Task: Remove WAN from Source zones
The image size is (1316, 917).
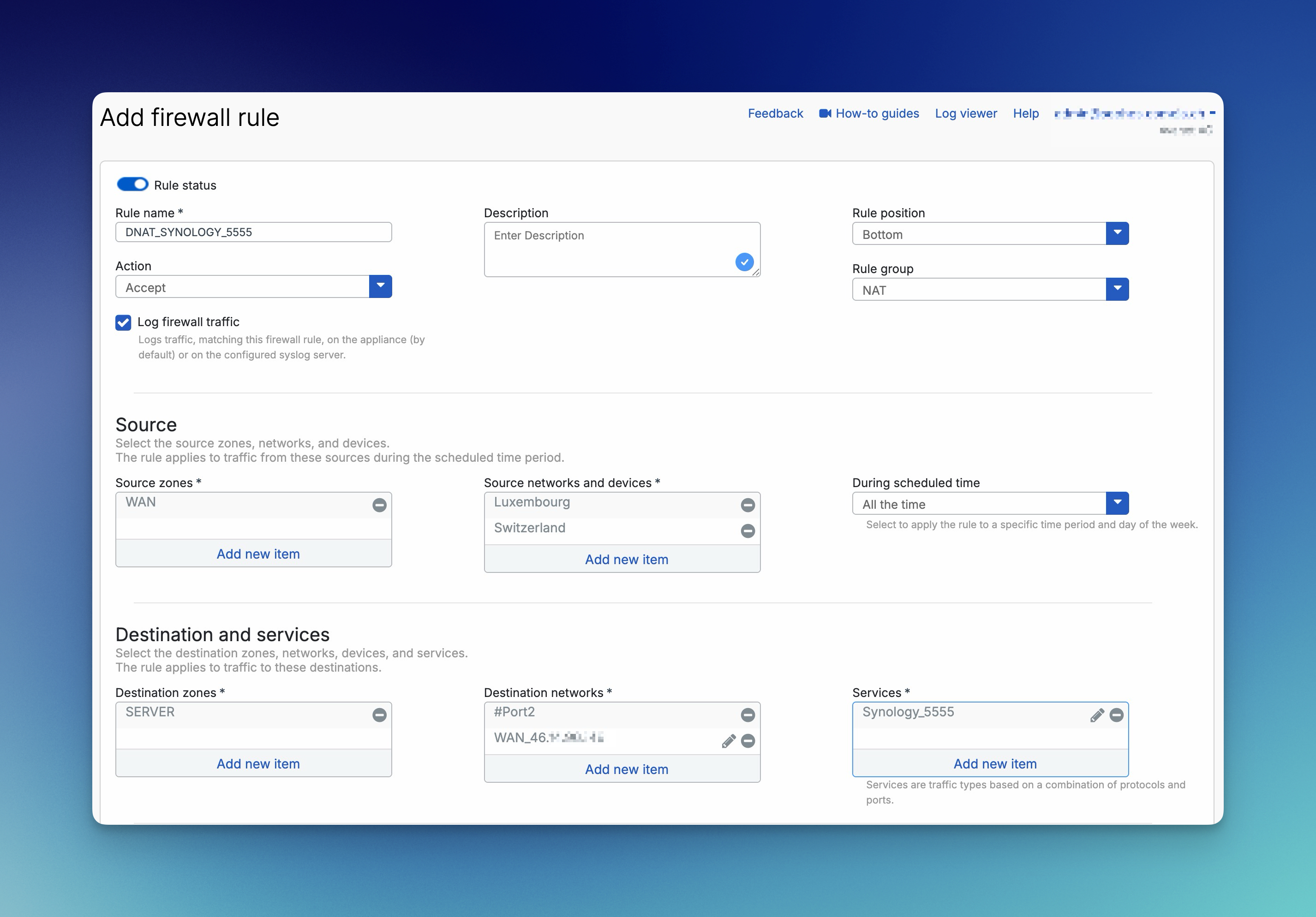Action: (x=379, y=505)
